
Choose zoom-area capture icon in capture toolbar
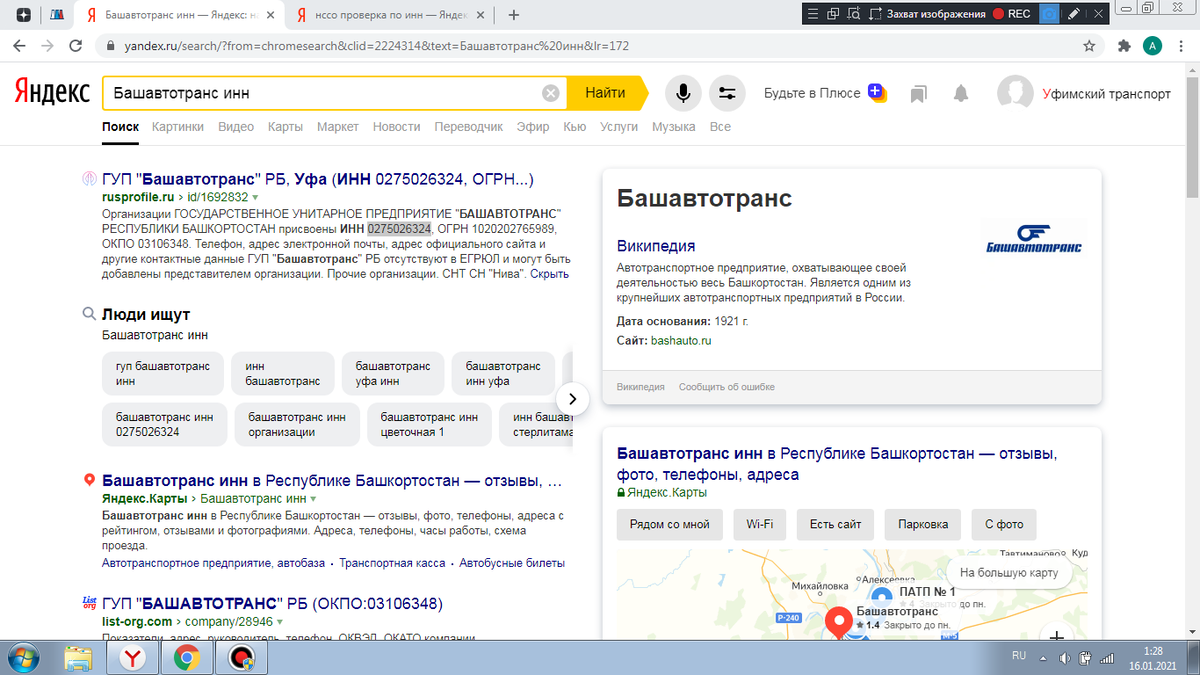(x=855, y=14)
